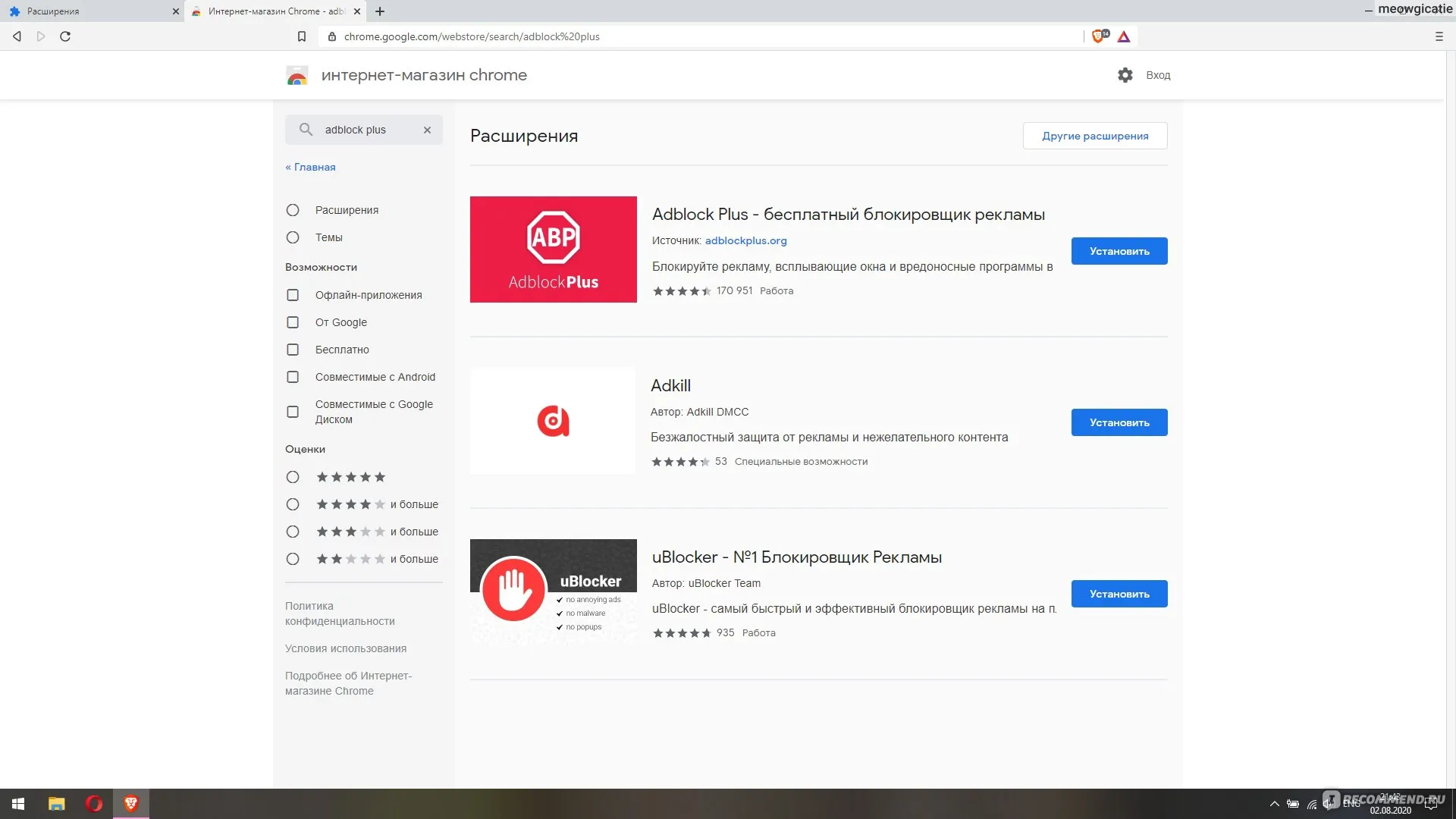The height and width of the screenshot is (819, 1456).
Task: Select four stars и больше filter
Action: [x=293, y=504]
